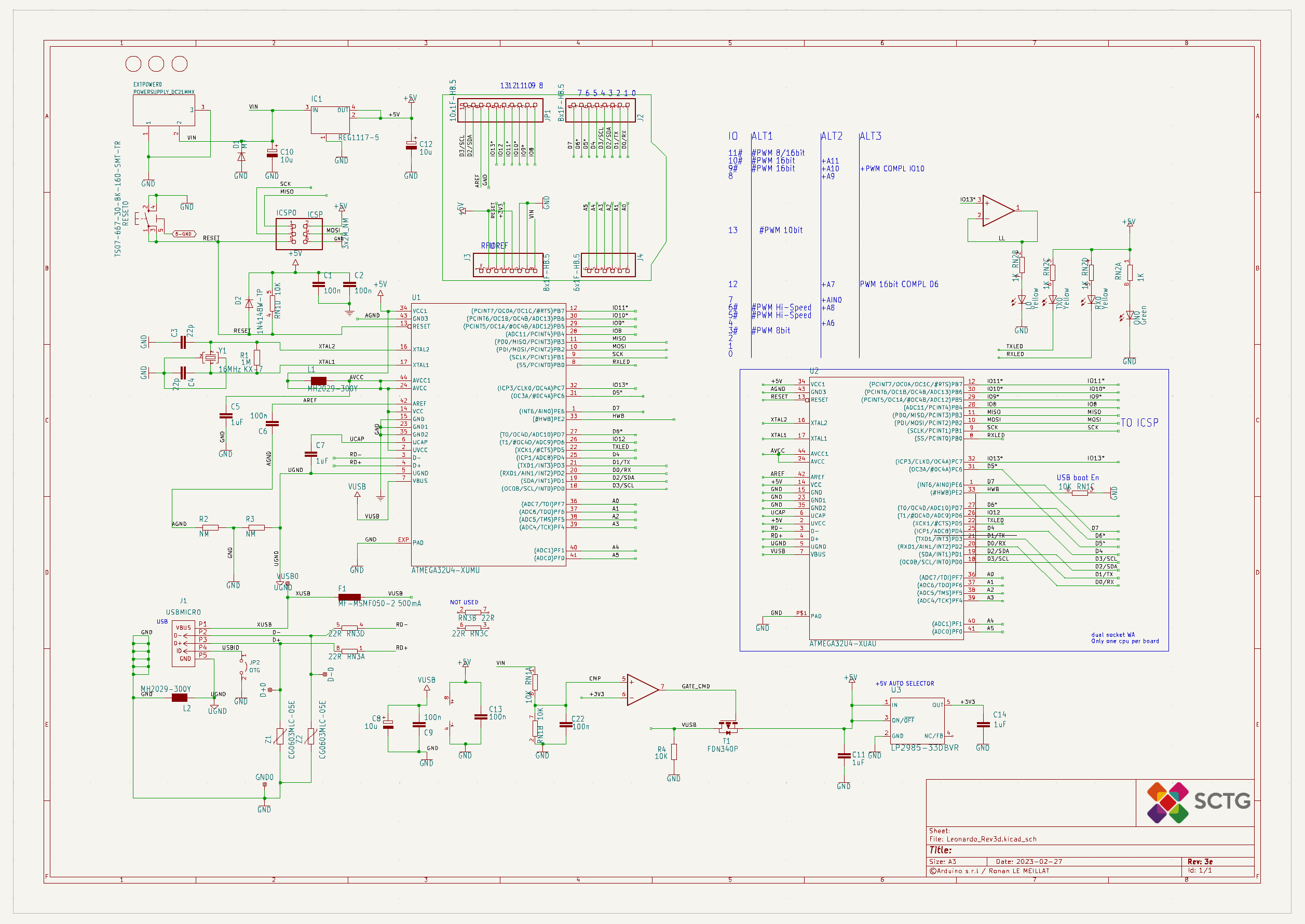
Task: Click the FDN340P transistor T1 symbol
Action: pos(728,728)
